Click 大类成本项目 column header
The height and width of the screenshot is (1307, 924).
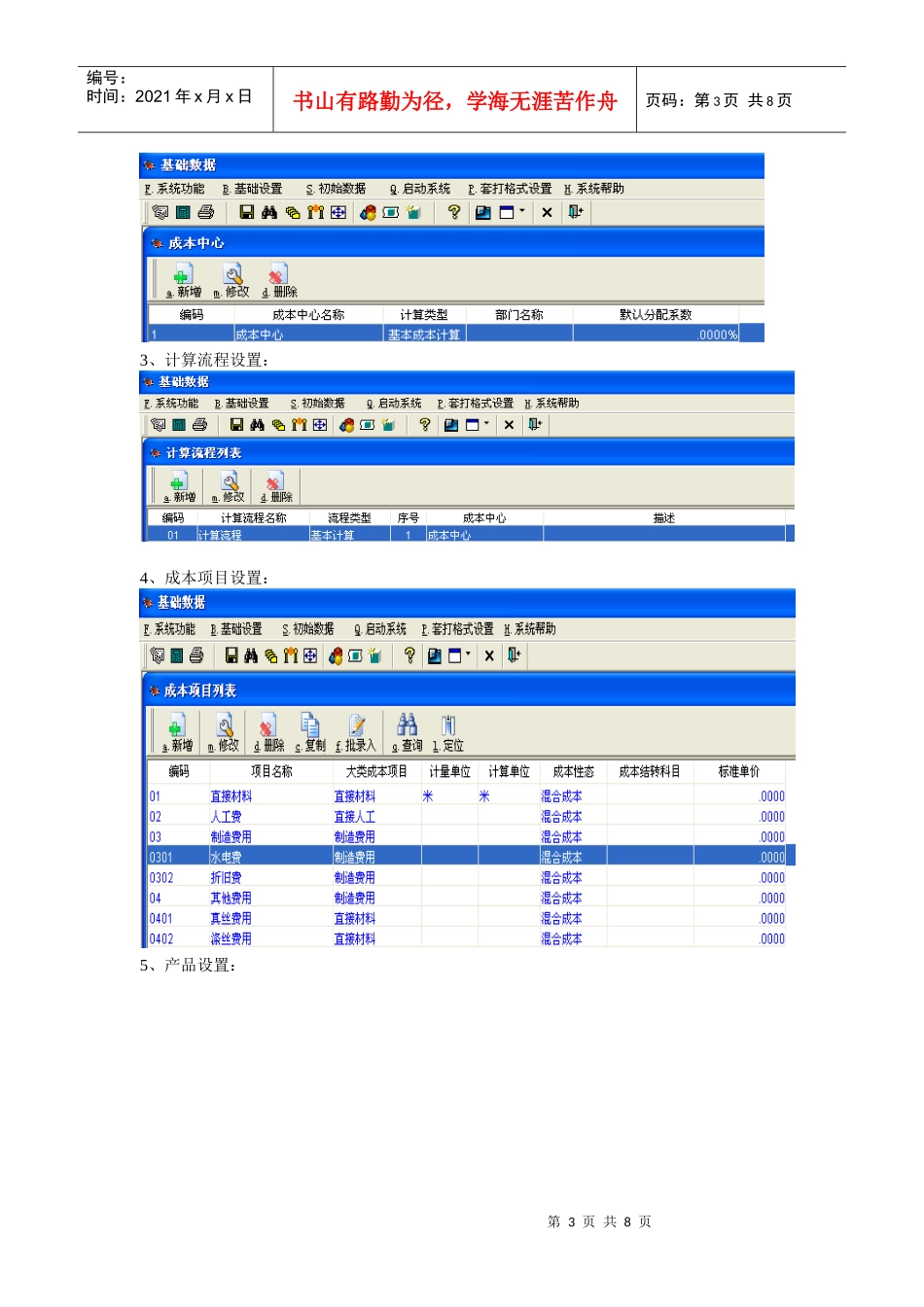[376, 771]
